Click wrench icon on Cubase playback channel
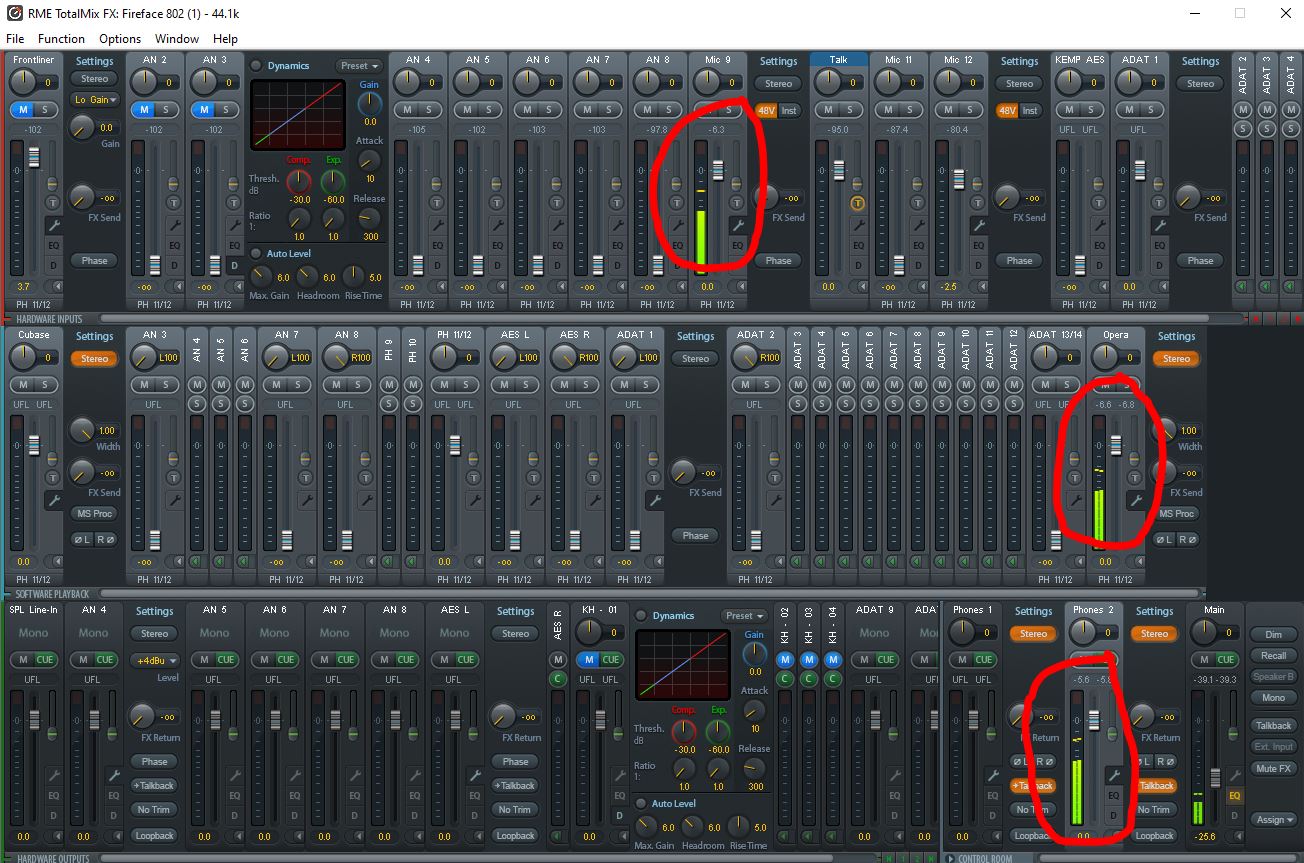 tap(54, 500)
